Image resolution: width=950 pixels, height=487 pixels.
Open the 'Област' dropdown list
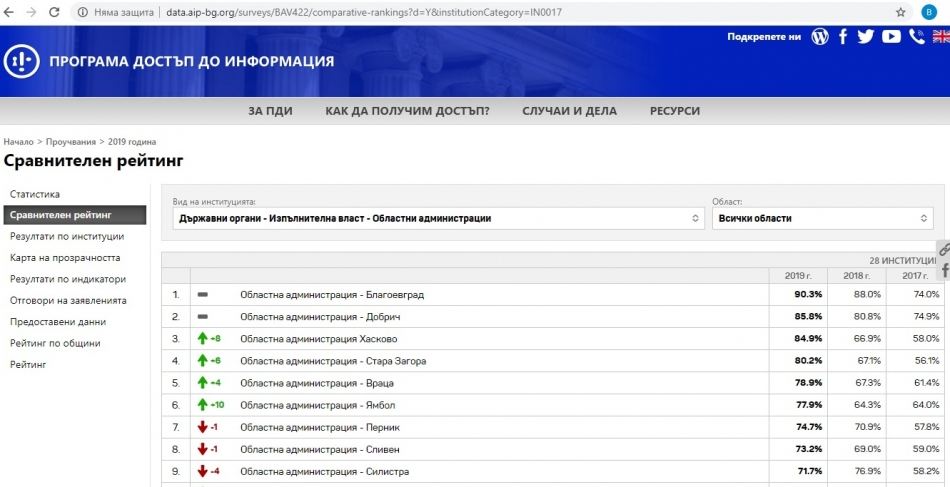(822, 218)
